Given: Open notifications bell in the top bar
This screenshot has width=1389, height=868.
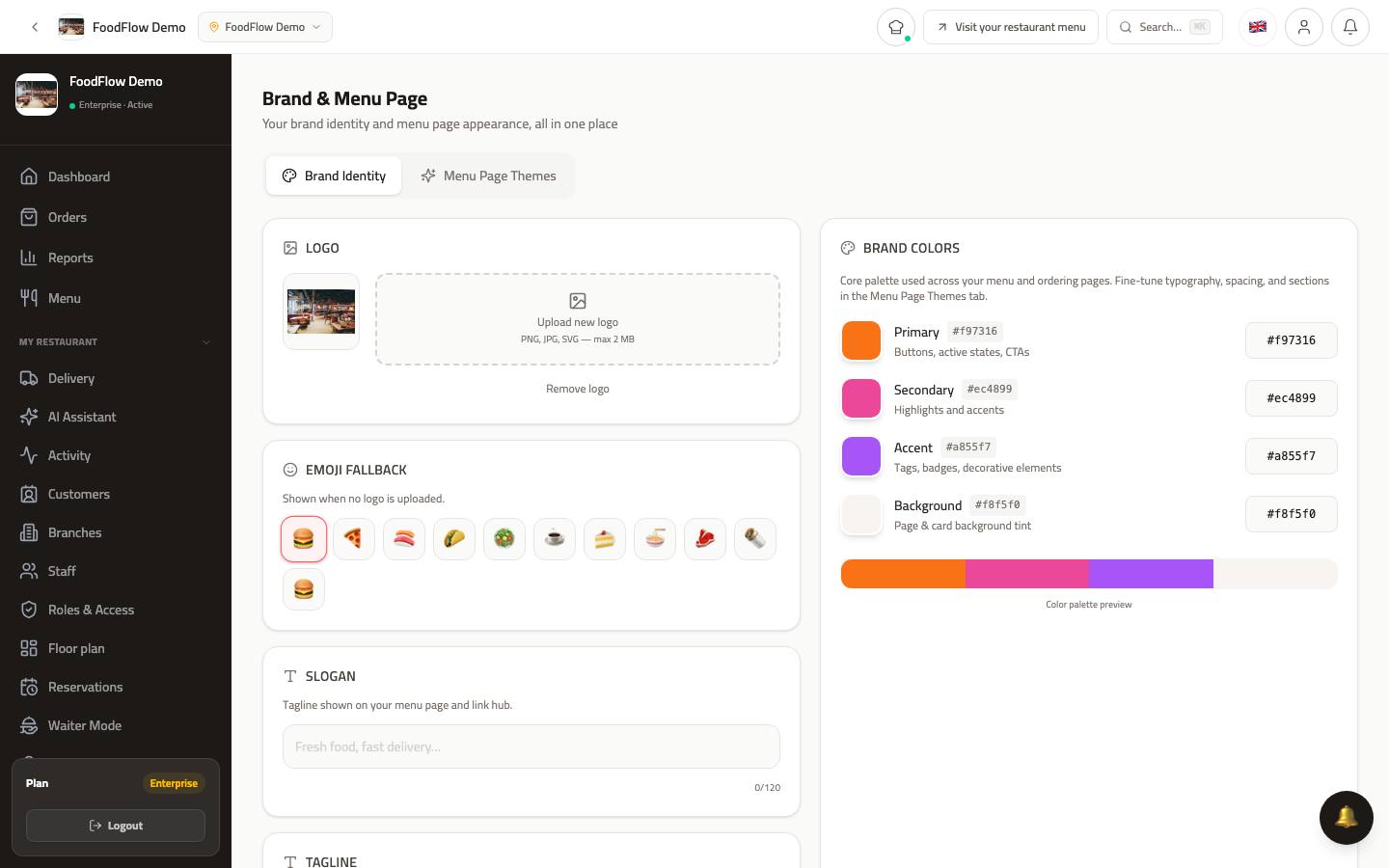Looking at the screenshot, I should (1350, 27).
